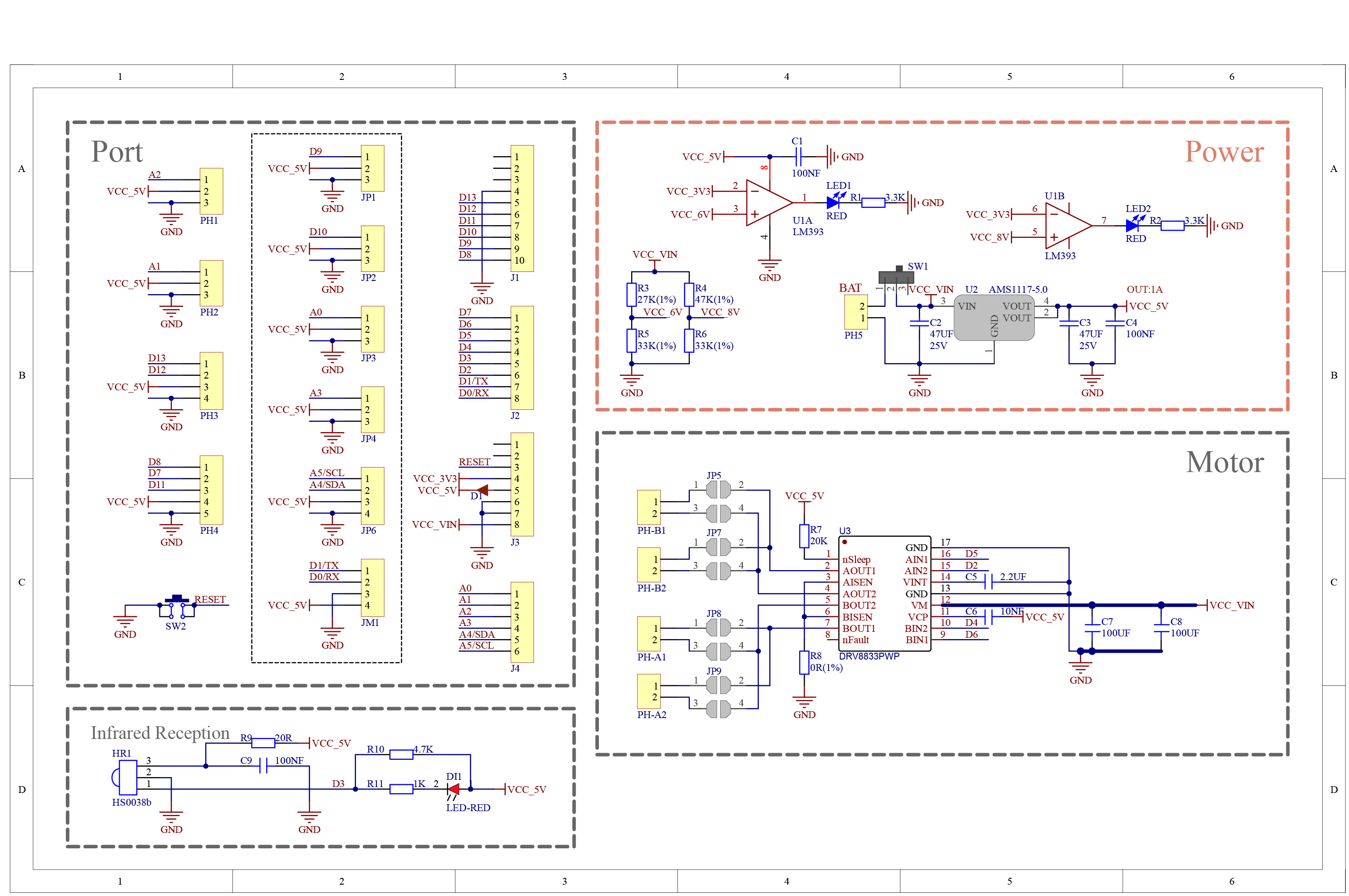Click the "2.2UF" capacitor value
The width and height of the screenshot is (1349, 896).
[1013, 576]
